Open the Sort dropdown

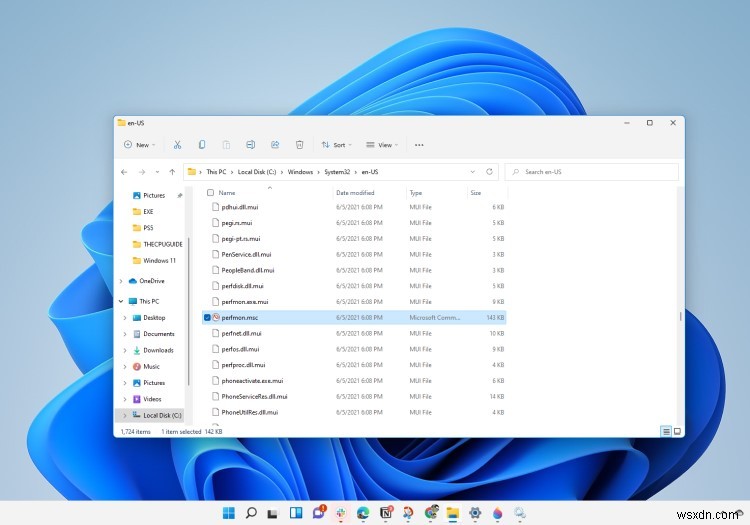pyautogui.click(x=337, y=145)
